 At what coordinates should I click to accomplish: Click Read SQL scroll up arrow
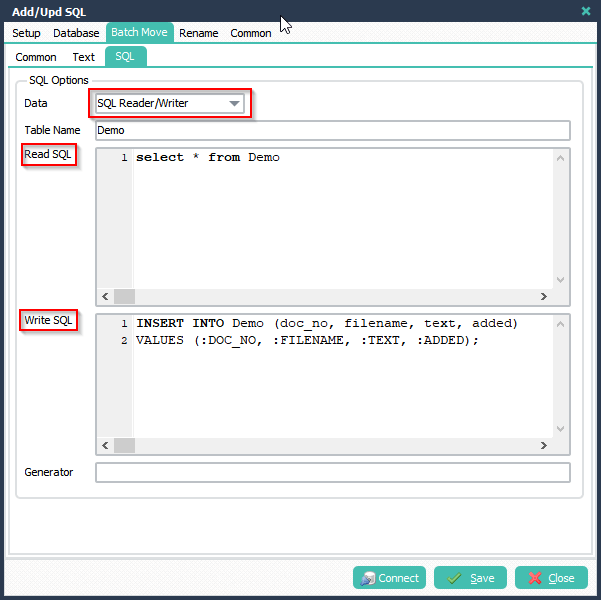click(x=560, y=158)
